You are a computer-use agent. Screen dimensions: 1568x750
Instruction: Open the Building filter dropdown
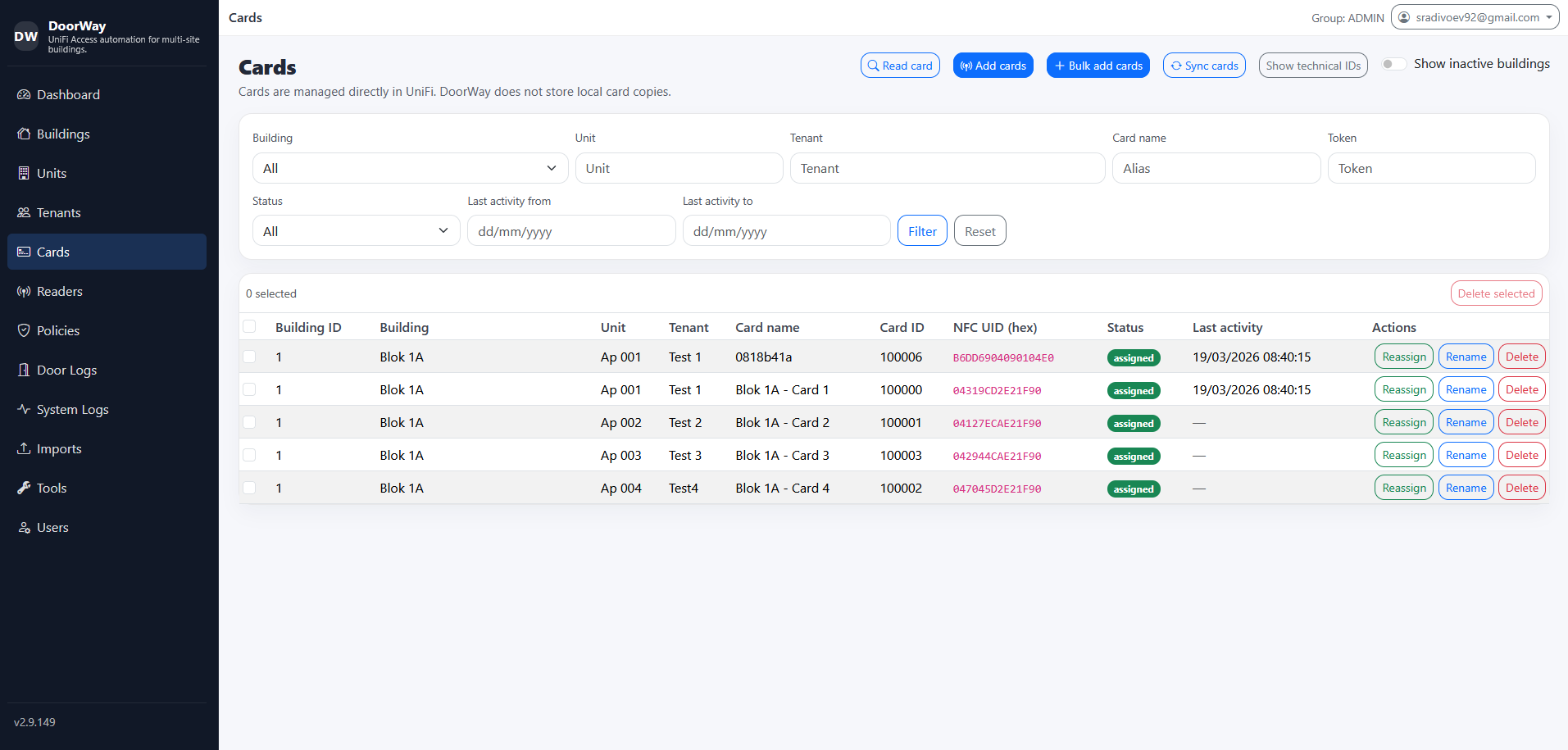pyautogui.click(x=410, y=168)
